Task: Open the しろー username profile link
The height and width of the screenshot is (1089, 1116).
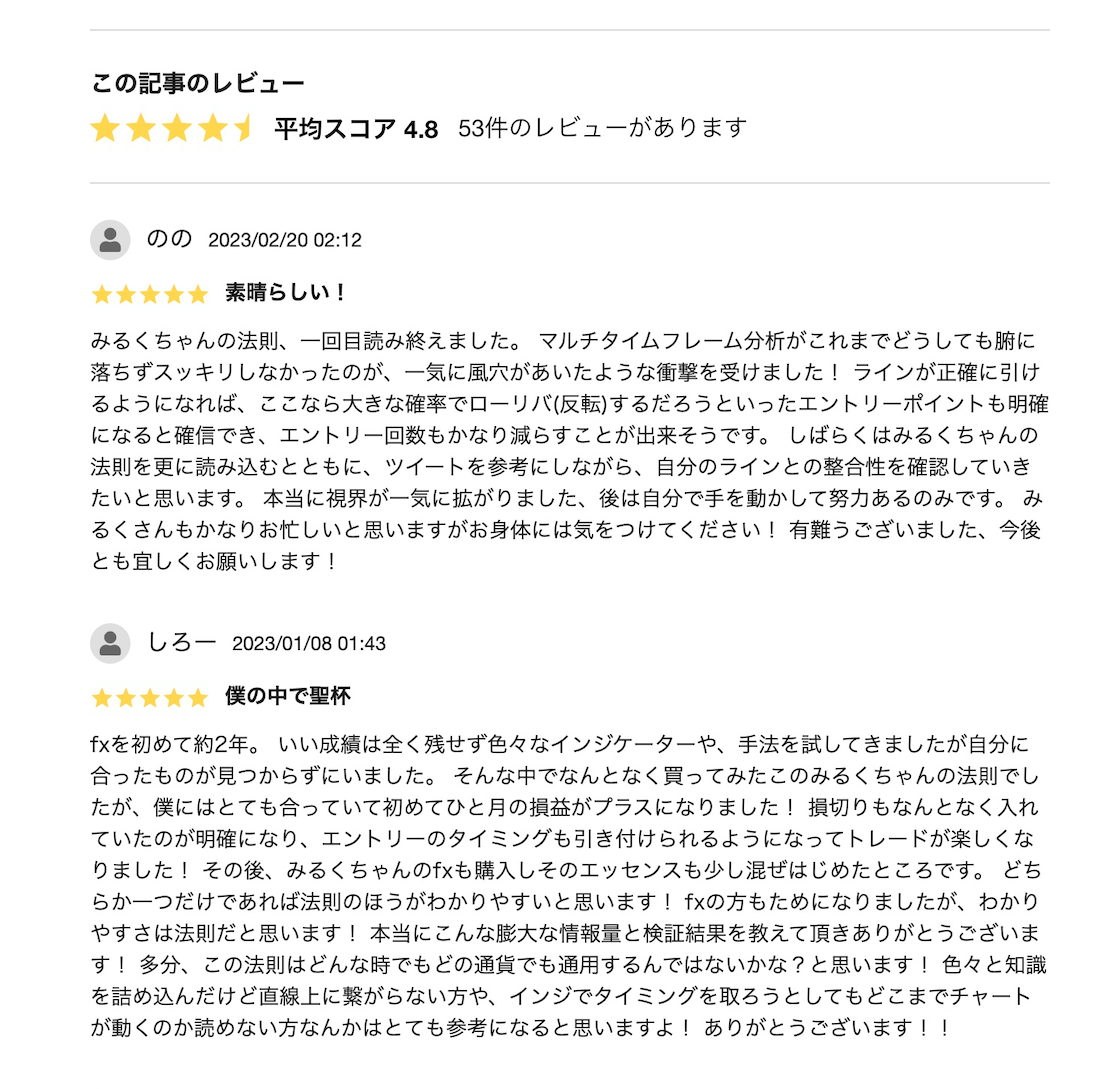Action: [181, 643]
